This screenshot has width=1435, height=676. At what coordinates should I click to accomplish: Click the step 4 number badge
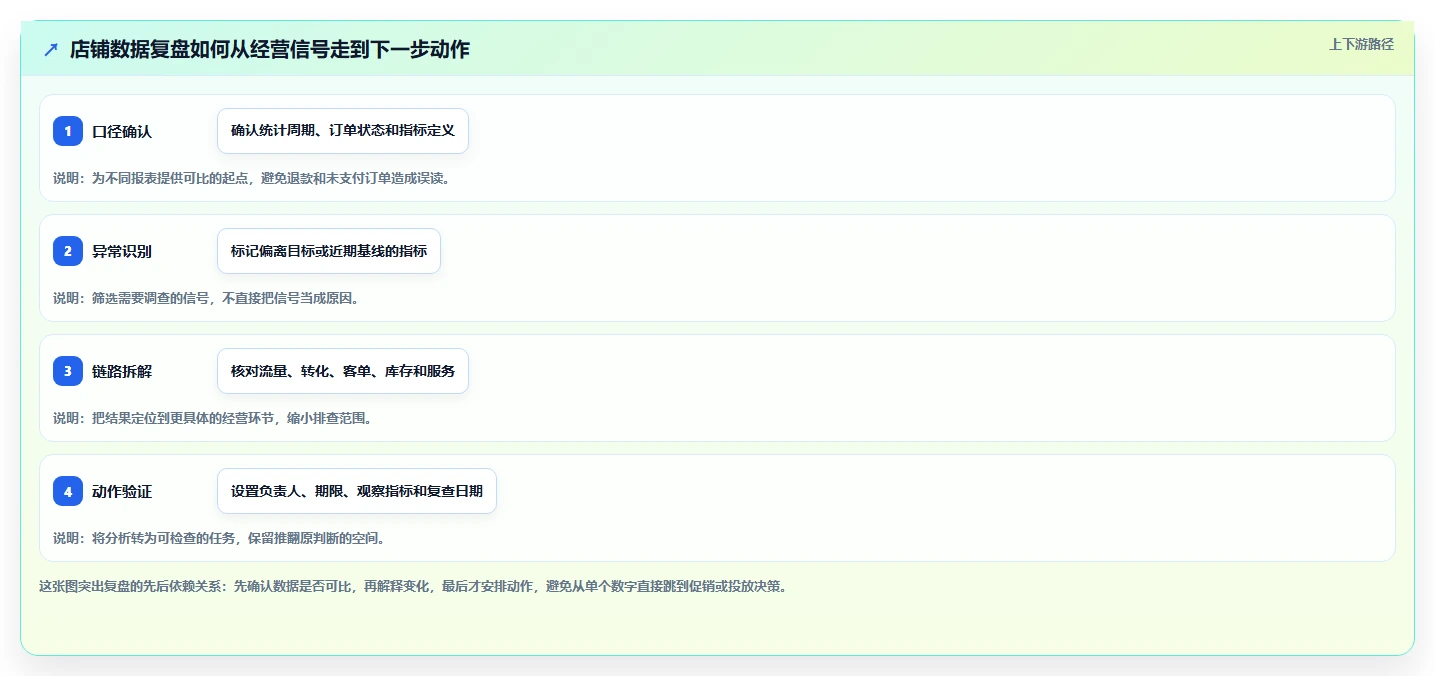click(x=68, y=491)
